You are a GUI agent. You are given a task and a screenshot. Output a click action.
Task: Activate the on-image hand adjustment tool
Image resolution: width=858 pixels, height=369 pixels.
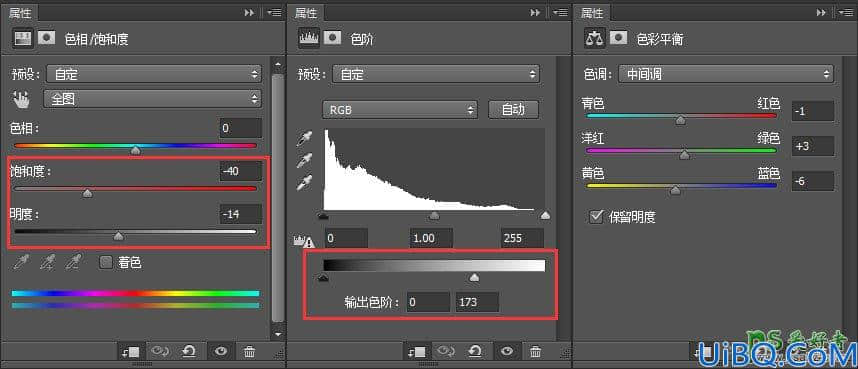[x=22, y=99]
